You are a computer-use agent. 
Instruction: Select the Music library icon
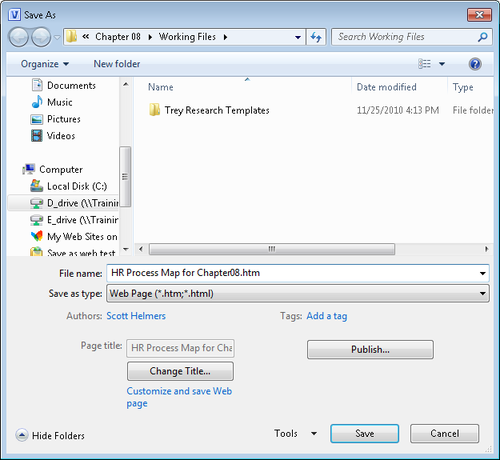click(x=37, y=102)
